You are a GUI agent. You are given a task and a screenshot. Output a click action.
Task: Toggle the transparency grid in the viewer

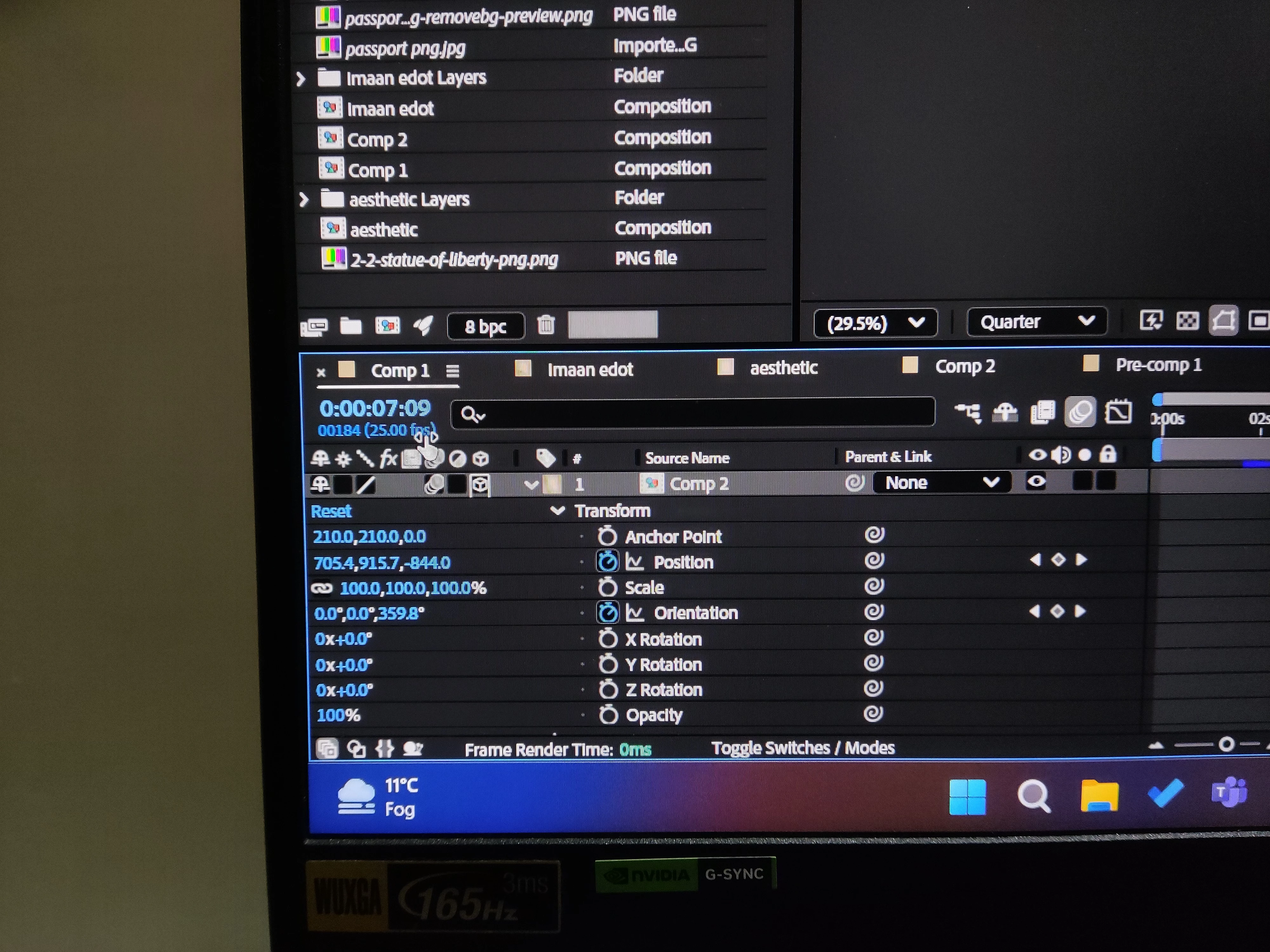coord(1187,321)
